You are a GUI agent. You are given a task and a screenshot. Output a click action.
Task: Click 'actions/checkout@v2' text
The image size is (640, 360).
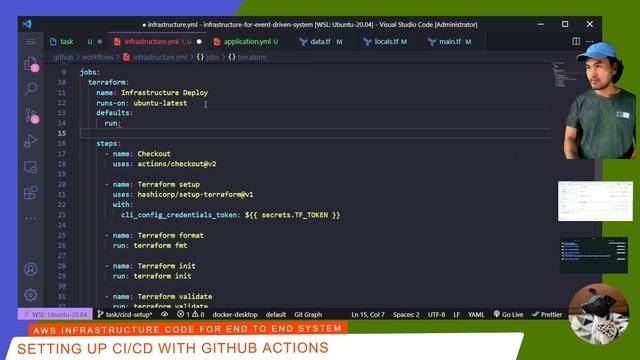[177, 164]
